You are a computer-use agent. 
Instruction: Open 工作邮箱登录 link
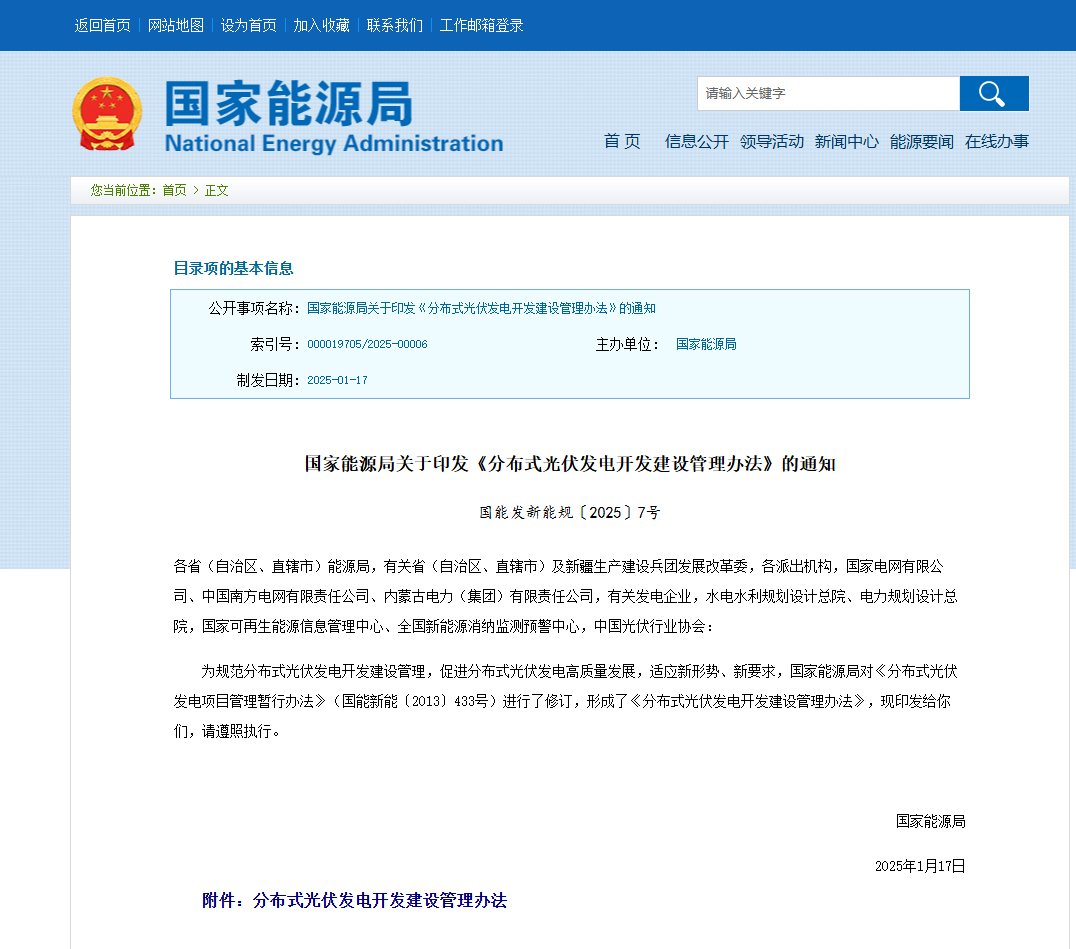click(x=481, y=25)
